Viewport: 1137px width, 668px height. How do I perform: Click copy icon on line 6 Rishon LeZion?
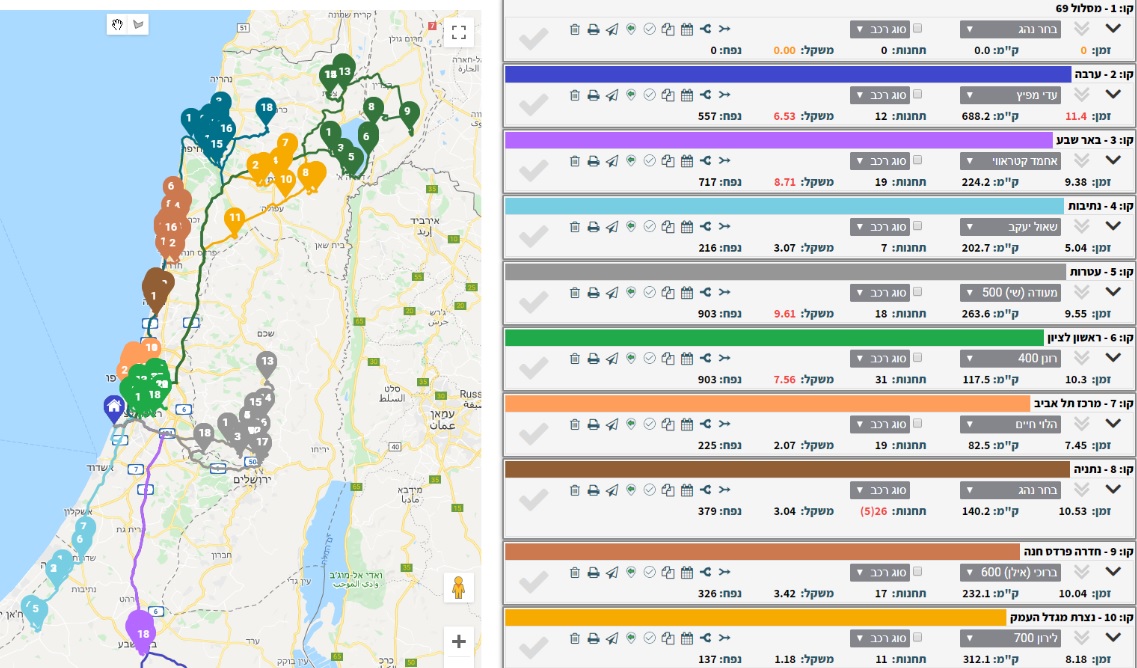[x=668, y=359]
